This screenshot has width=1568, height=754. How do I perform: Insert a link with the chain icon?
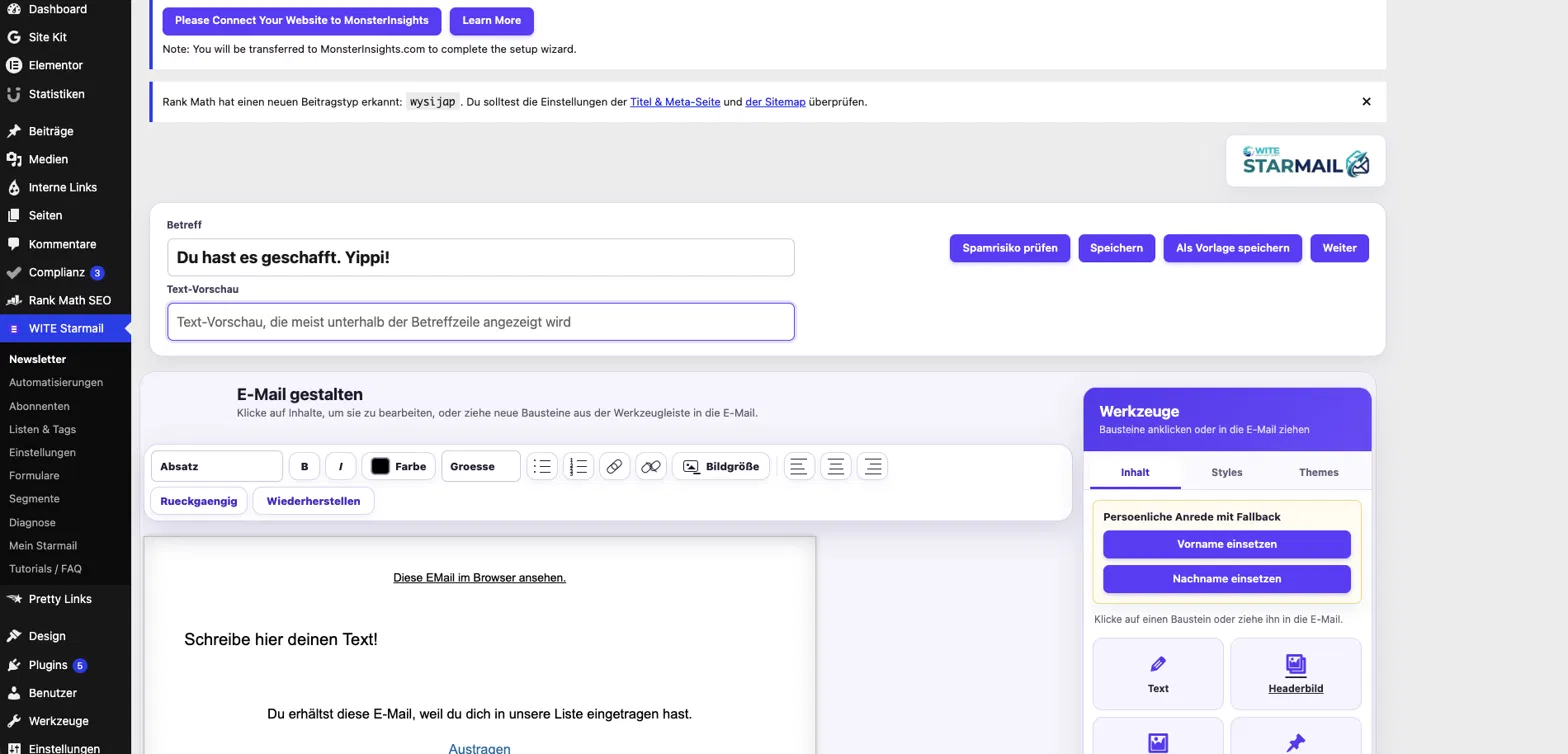[615, 466]
